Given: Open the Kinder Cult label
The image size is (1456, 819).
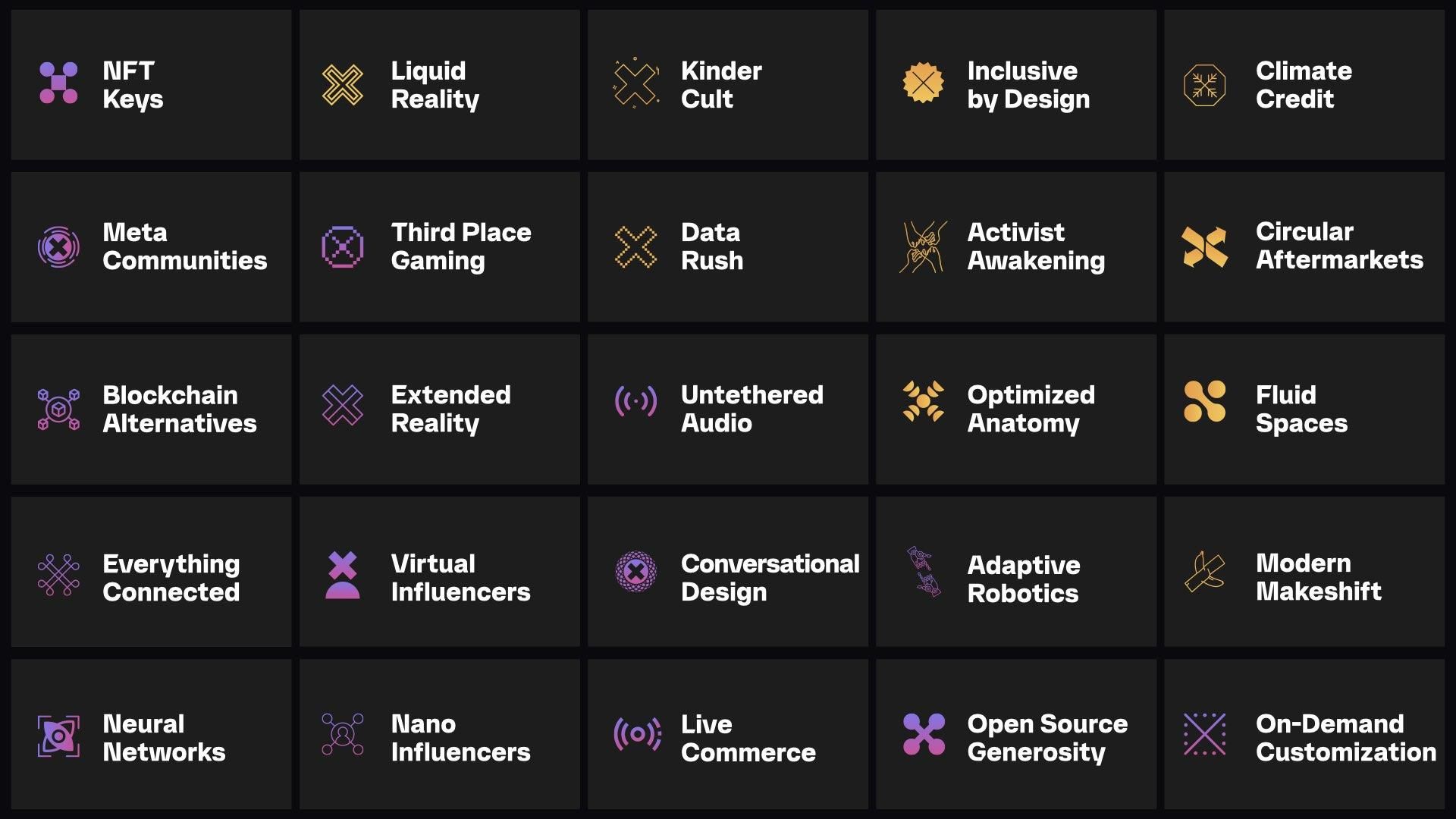Looking at the screenshot, I should click(720, 85).
